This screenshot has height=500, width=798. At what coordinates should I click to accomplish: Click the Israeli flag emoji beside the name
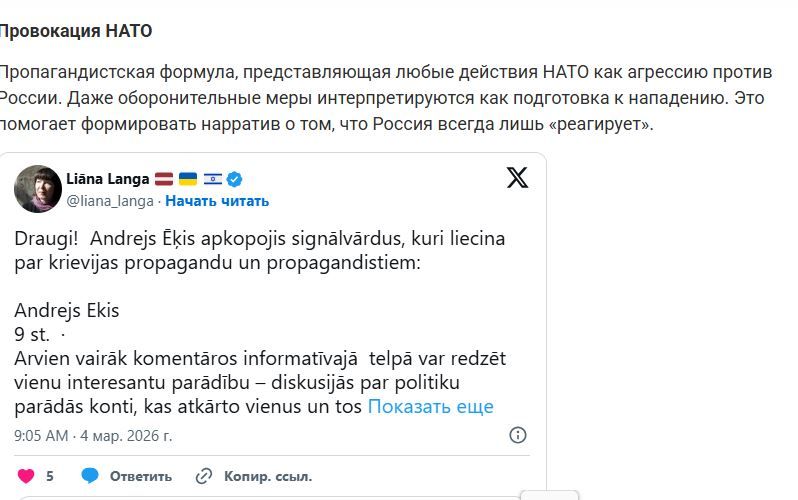pos(212,180)
